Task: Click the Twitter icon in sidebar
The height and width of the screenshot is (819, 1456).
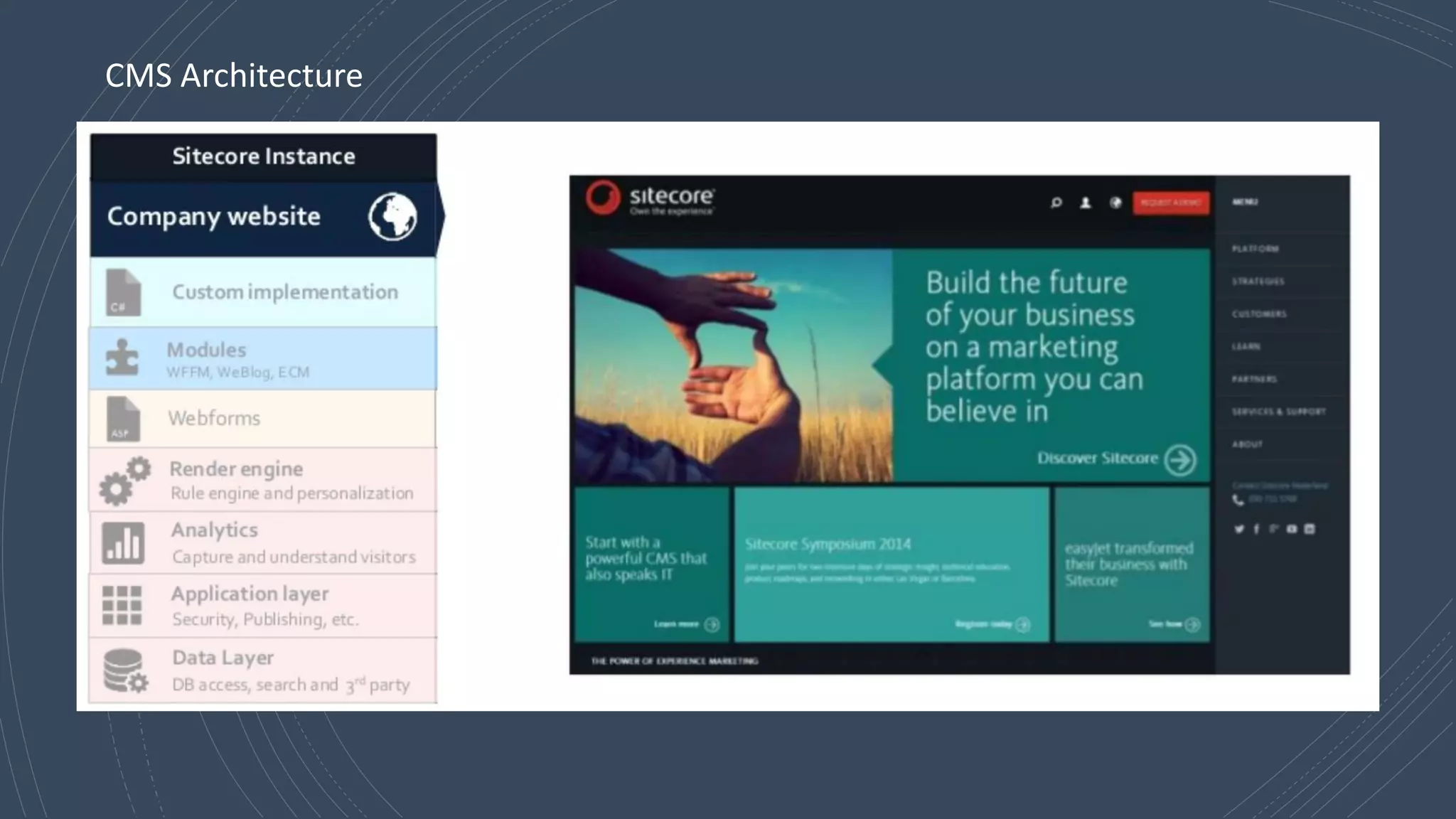Action: coord(1239,529)
